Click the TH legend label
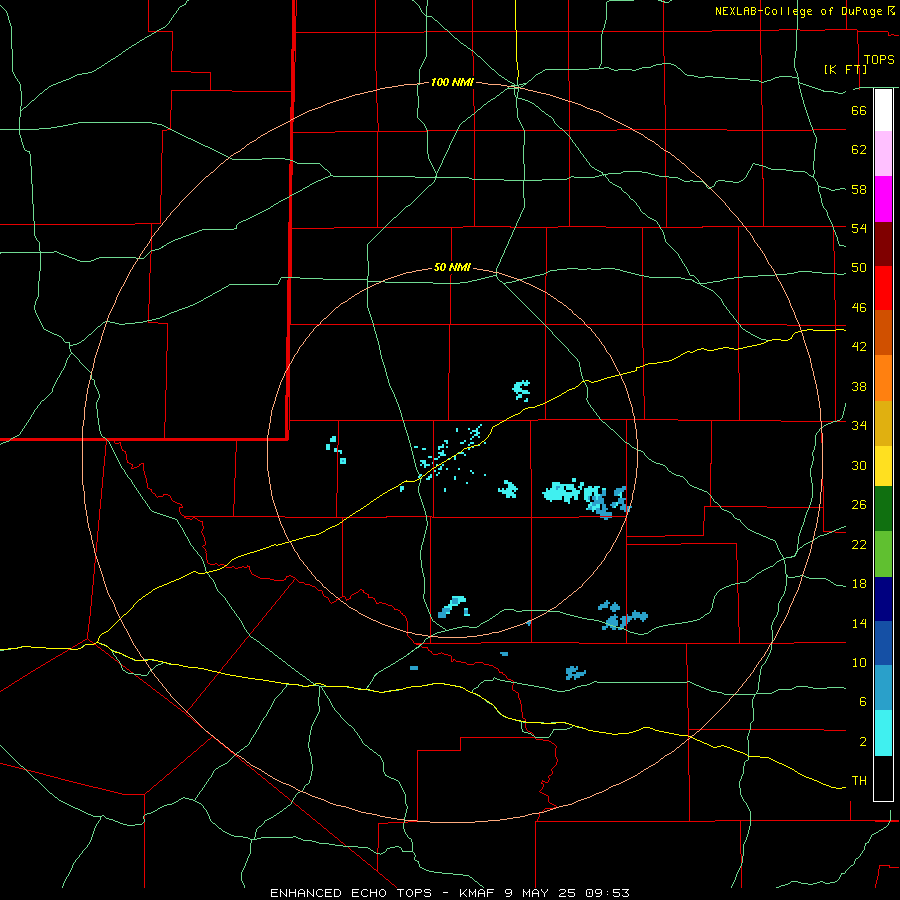The width and height of the screenshot is (900, 900). (x=859, y=781)
